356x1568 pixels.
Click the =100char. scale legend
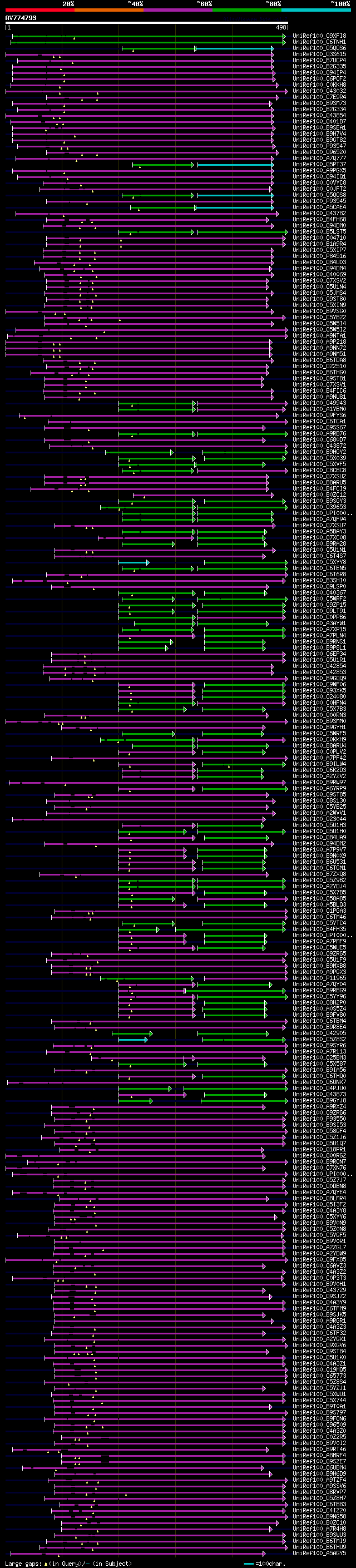tap(265, 1563)
